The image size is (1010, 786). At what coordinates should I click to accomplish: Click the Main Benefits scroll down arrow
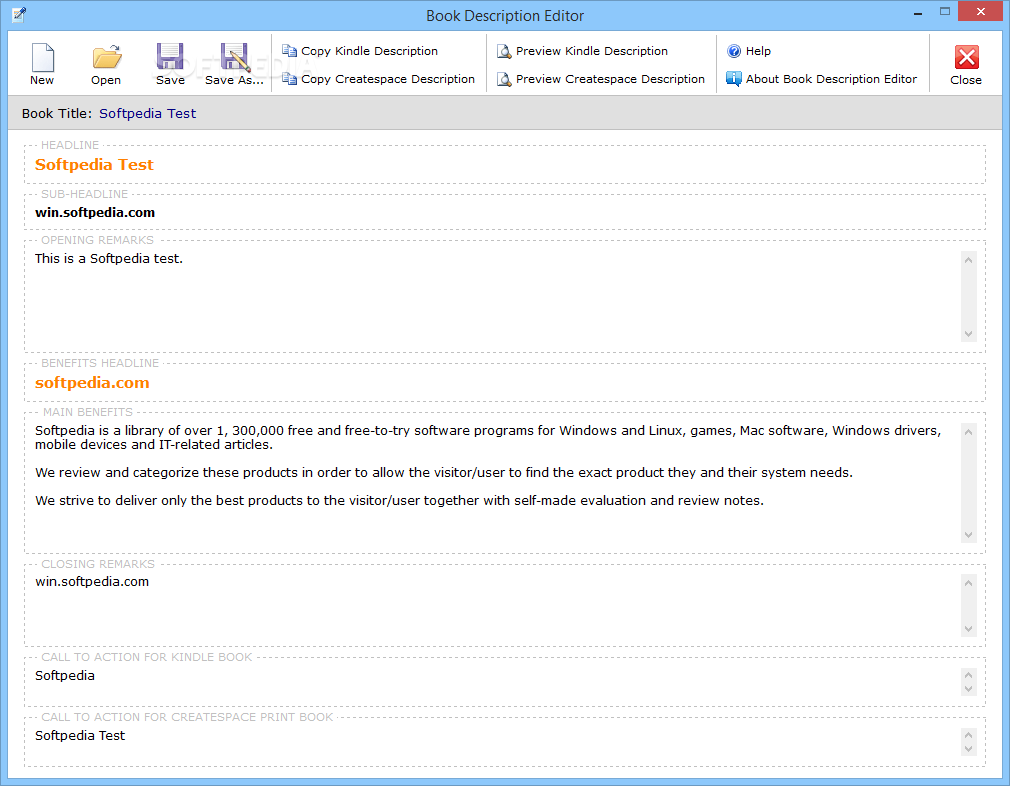point(968,535)
